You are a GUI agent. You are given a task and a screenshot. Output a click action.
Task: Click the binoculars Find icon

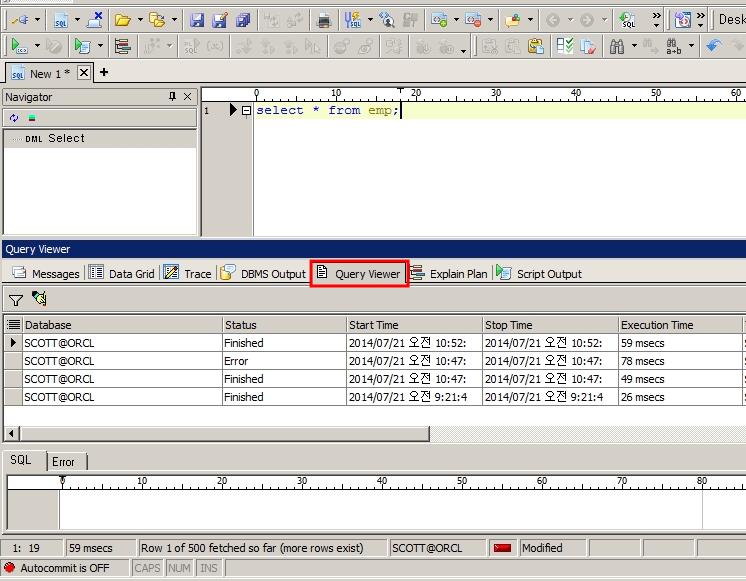[616, 46]
